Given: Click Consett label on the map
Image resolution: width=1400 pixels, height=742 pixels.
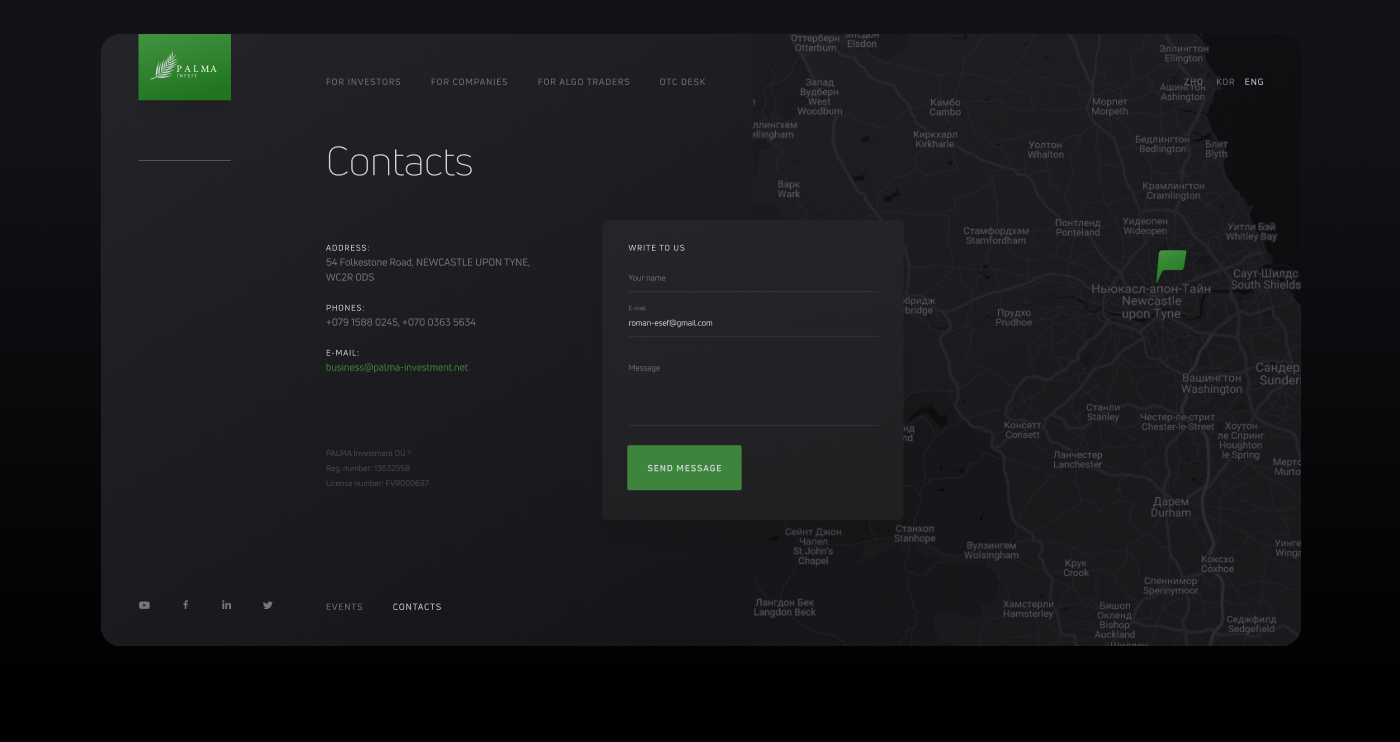Looking at the screenshot, I should [x=1022, y=430].
